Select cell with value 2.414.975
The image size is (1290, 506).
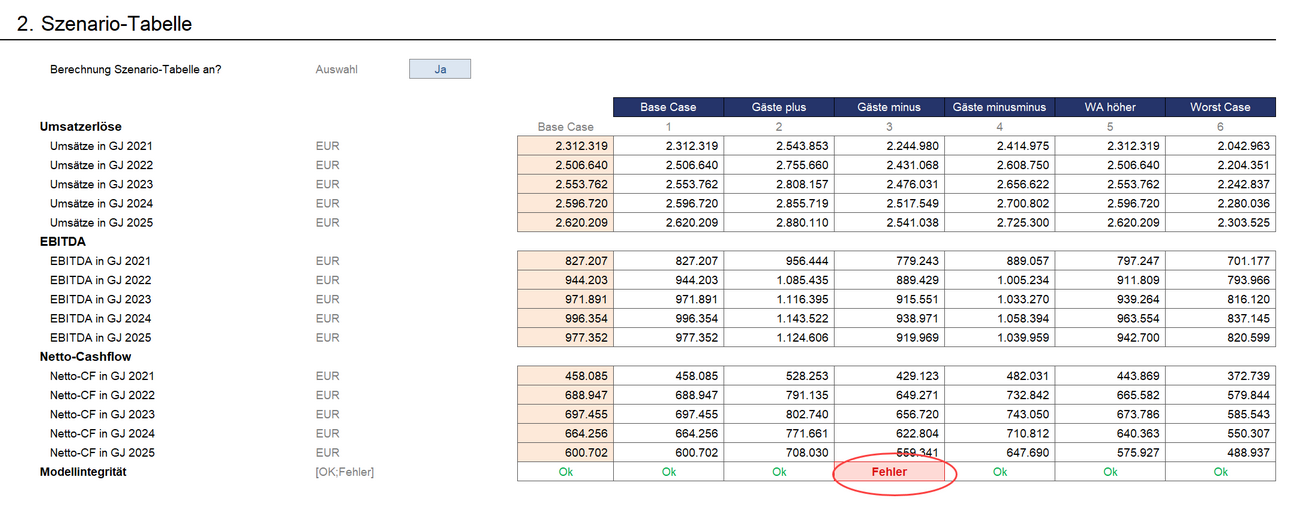[x=1000, y=146]
